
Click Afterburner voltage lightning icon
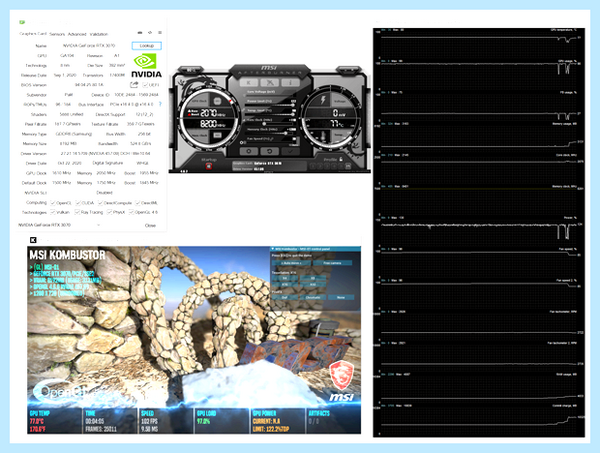pos(323,100)
